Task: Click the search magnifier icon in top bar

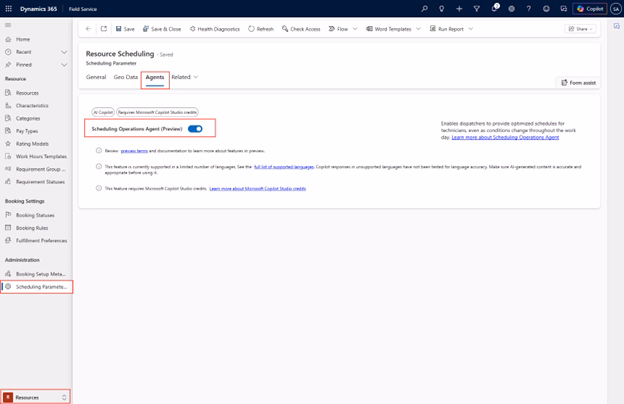Action: (x=425, y=9)
